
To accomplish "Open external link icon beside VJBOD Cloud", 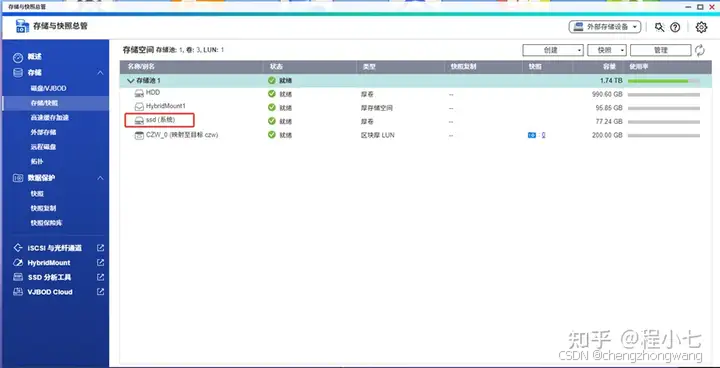I will pos(100,292).
